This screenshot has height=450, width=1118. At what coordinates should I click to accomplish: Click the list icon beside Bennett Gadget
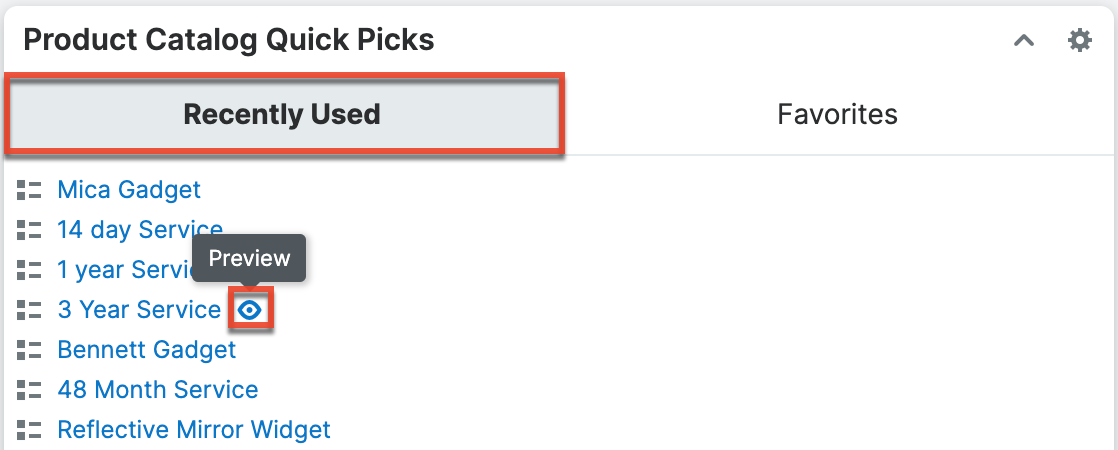coord(29,350)
